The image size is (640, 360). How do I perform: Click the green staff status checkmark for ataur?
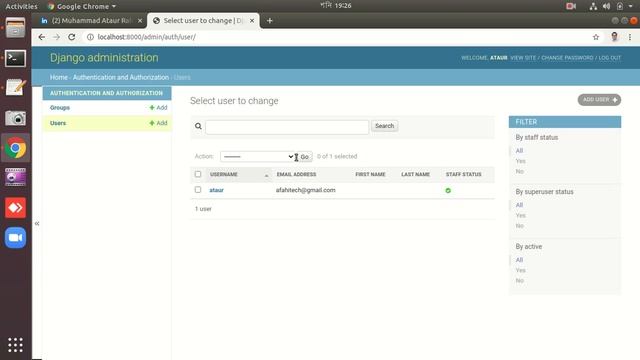click(x=448, y=190)
